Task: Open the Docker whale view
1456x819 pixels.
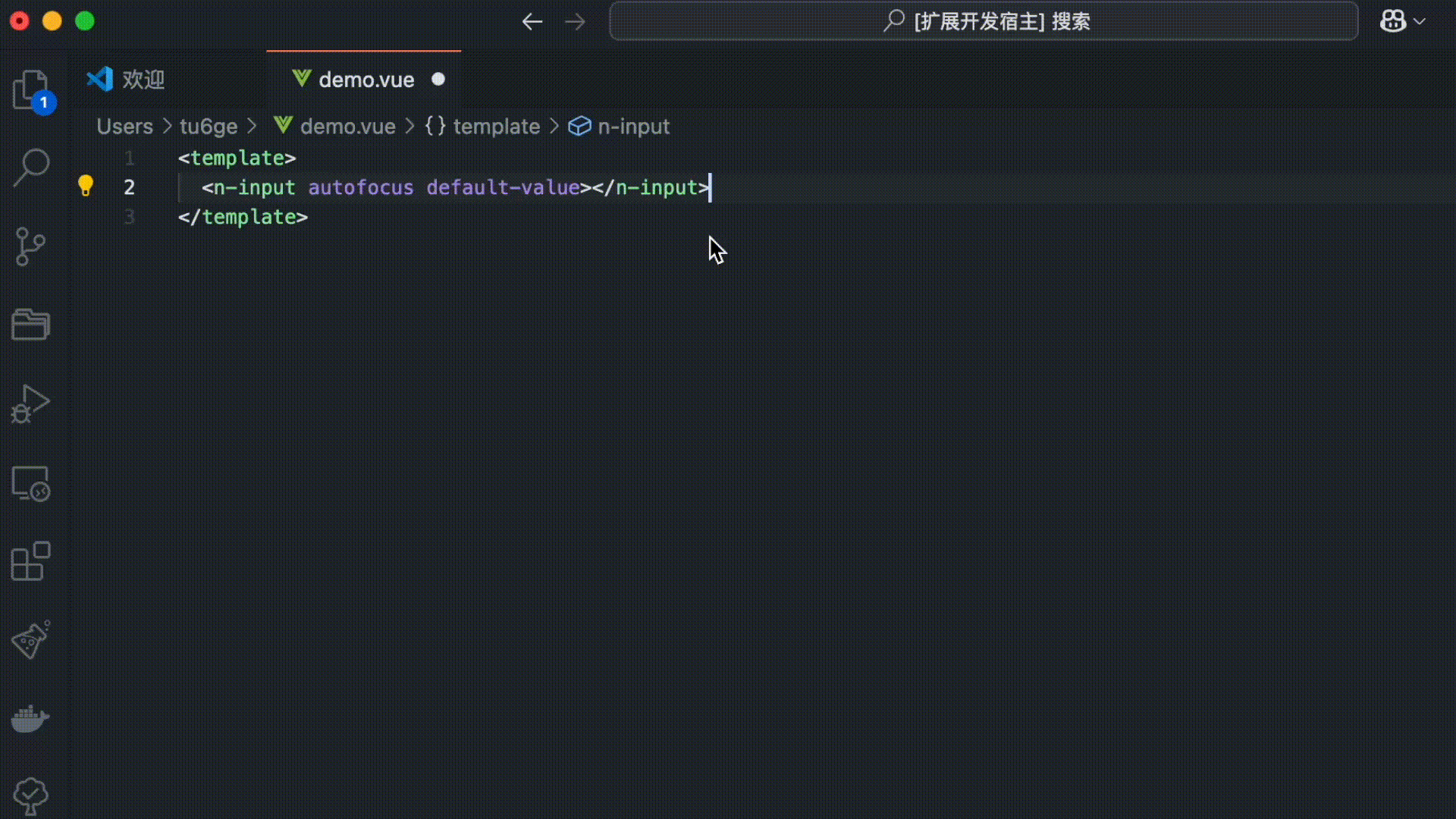Action: tap(31, 718)
